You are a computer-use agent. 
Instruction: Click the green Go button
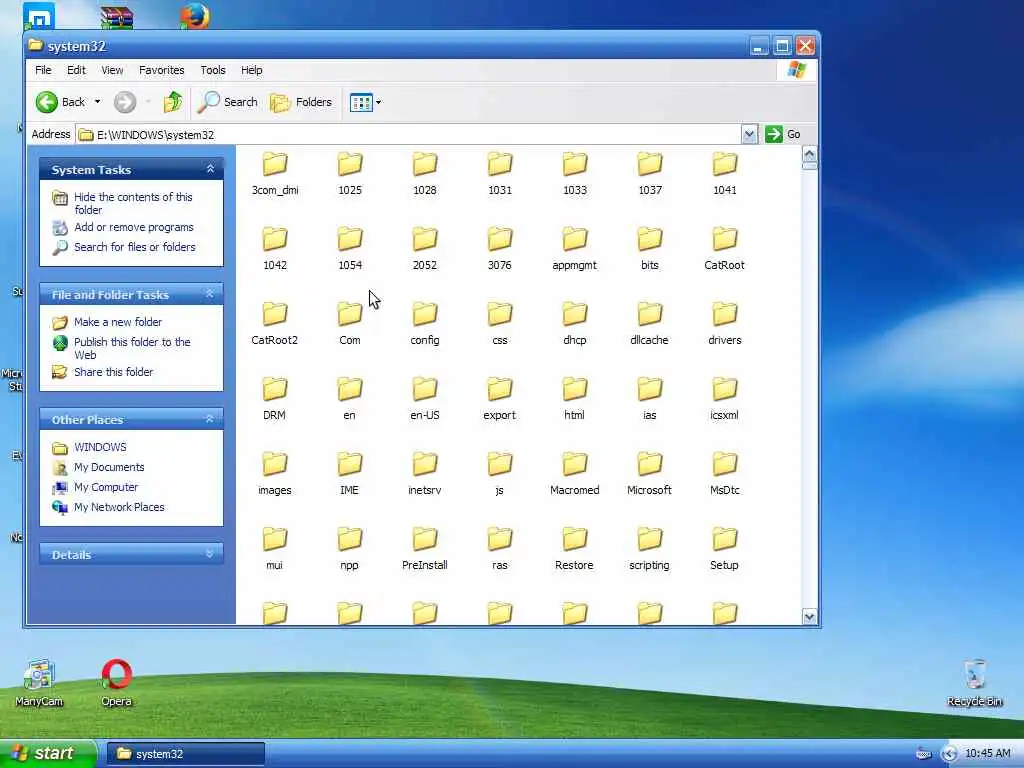783,135
